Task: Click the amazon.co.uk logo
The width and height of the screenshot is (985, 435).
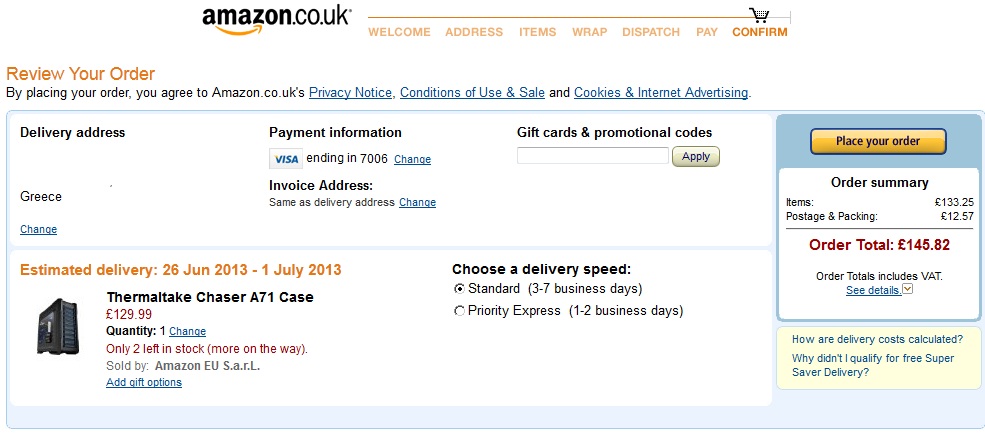Action: [277, 21]
